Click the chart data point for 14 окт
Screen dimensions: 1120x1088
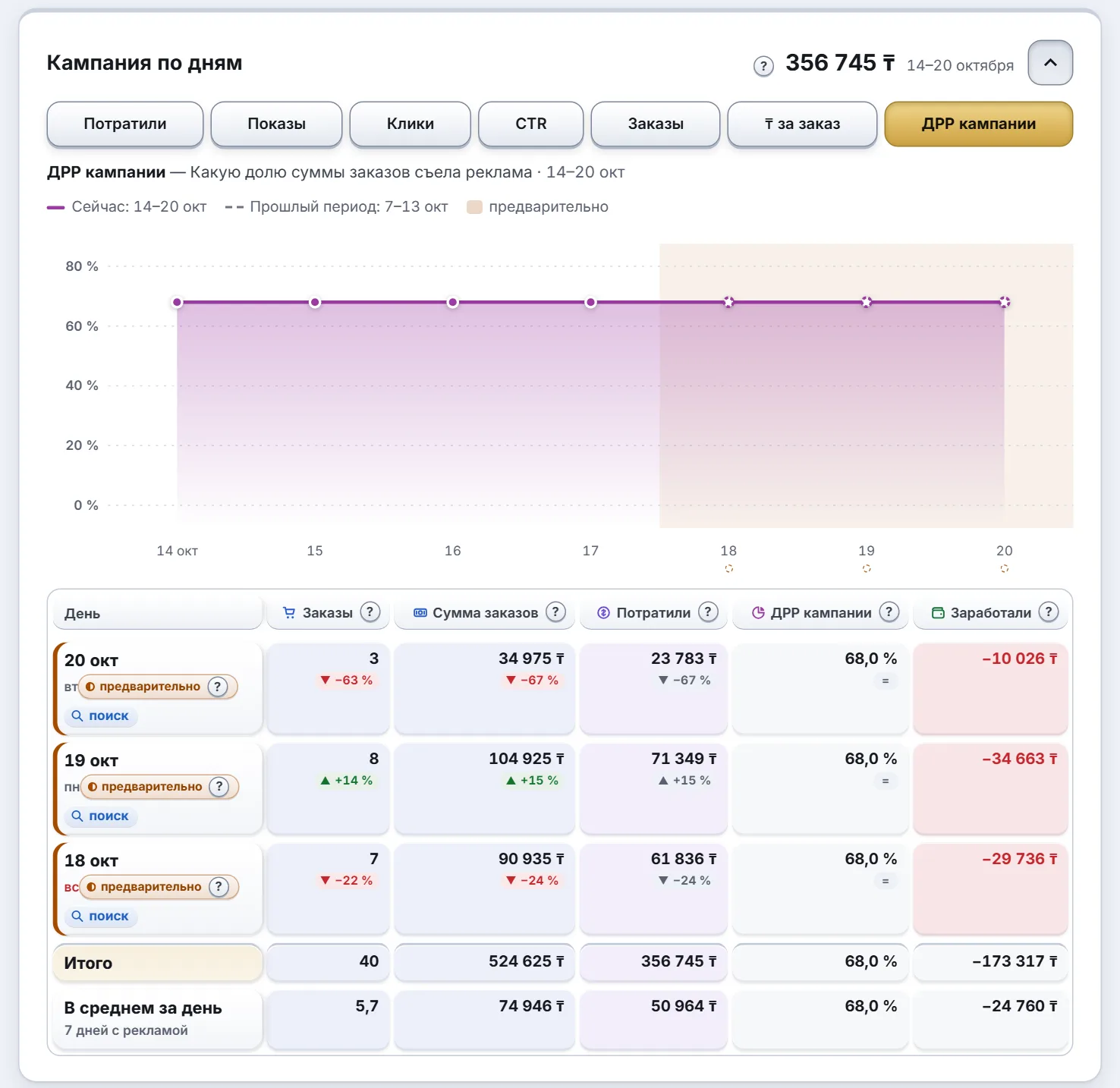(x=178, y=302)
